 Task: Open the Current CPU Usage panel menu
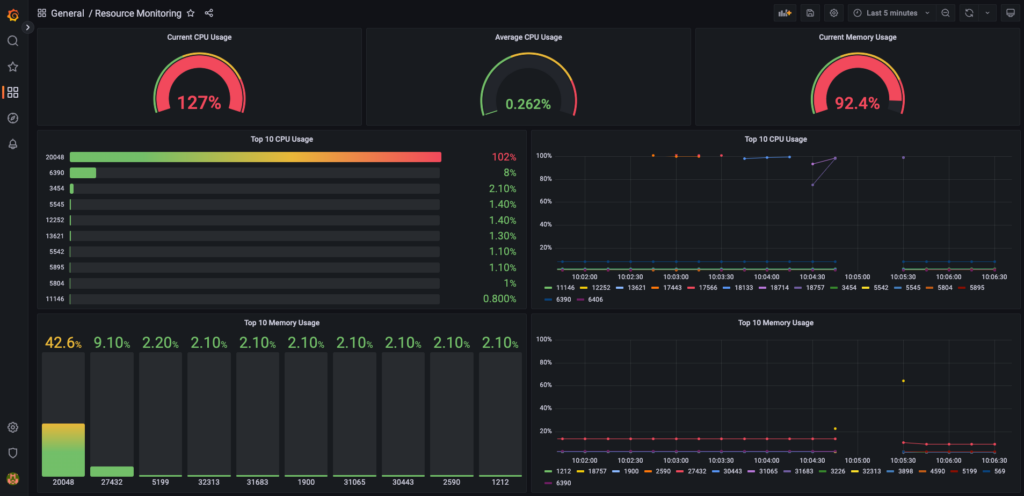(199, 37)
